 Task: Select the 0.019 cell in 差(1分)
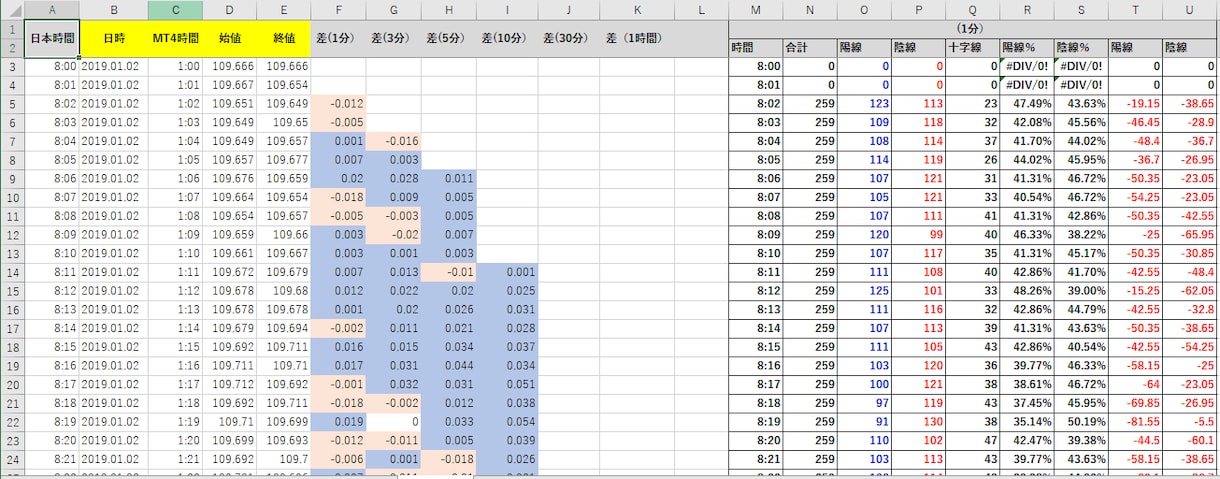(338, 422)
